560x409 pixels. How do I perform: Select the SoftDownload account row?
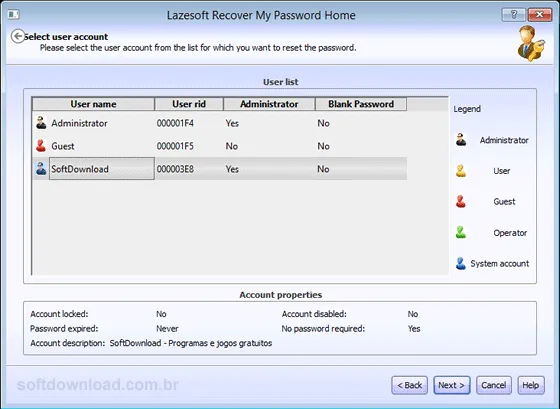(x=219, y=169)
